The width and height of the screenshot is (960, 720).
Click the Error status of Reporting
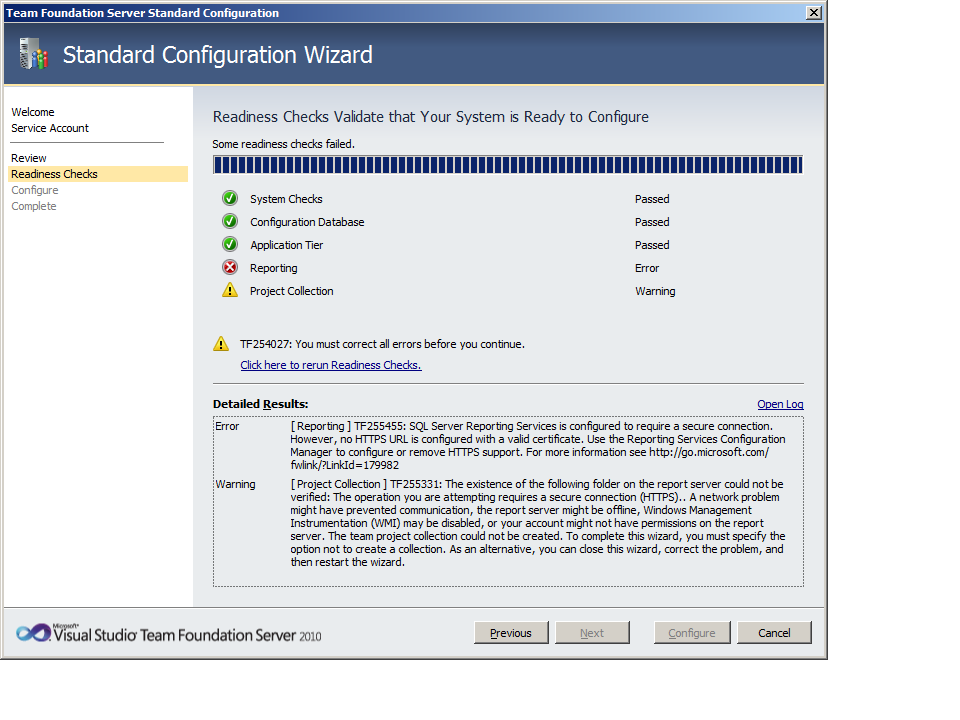(647, 268)
